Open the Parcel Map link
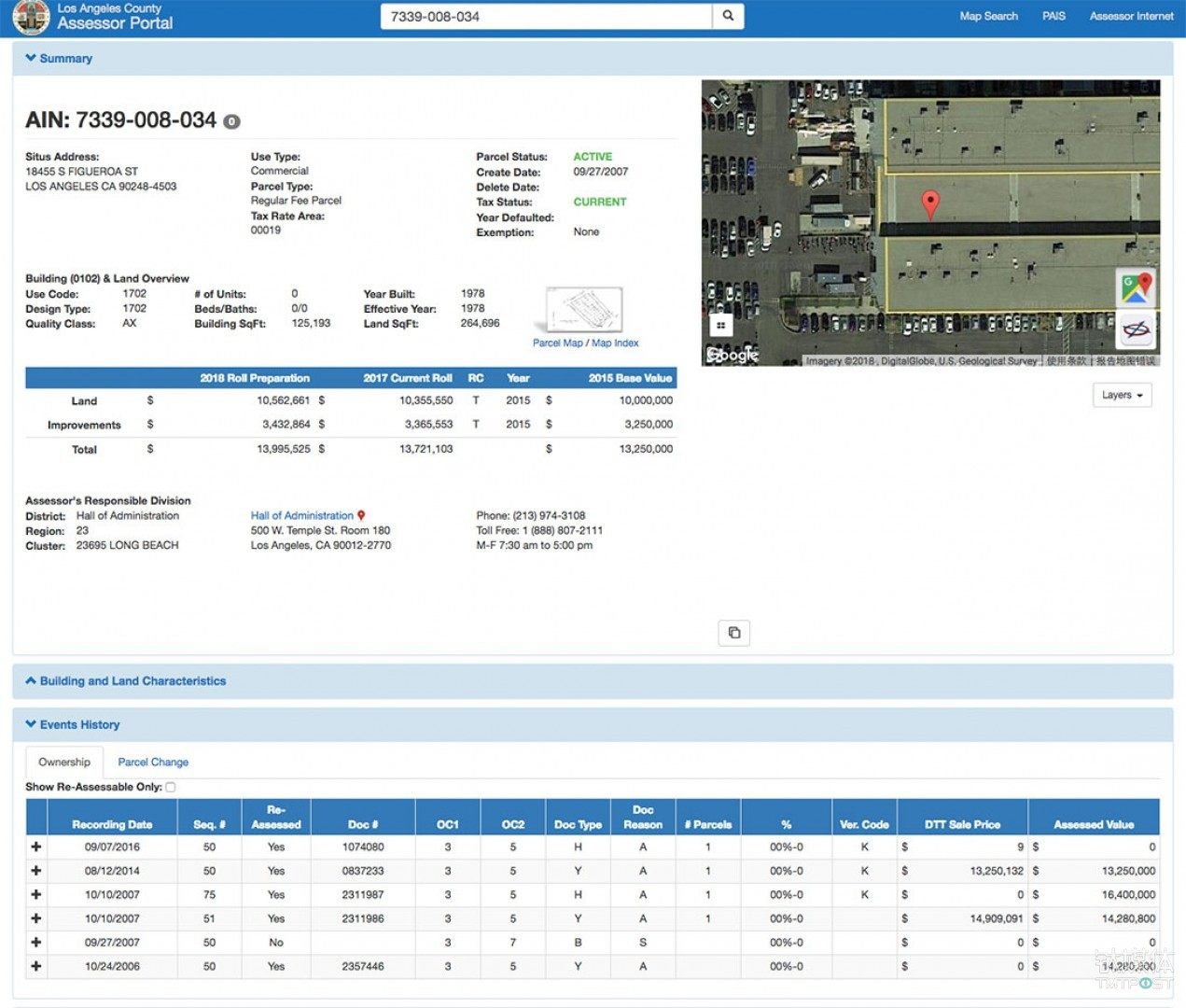The width and height of the screenshot is (1186, 1008). click(x=558, y=343)
